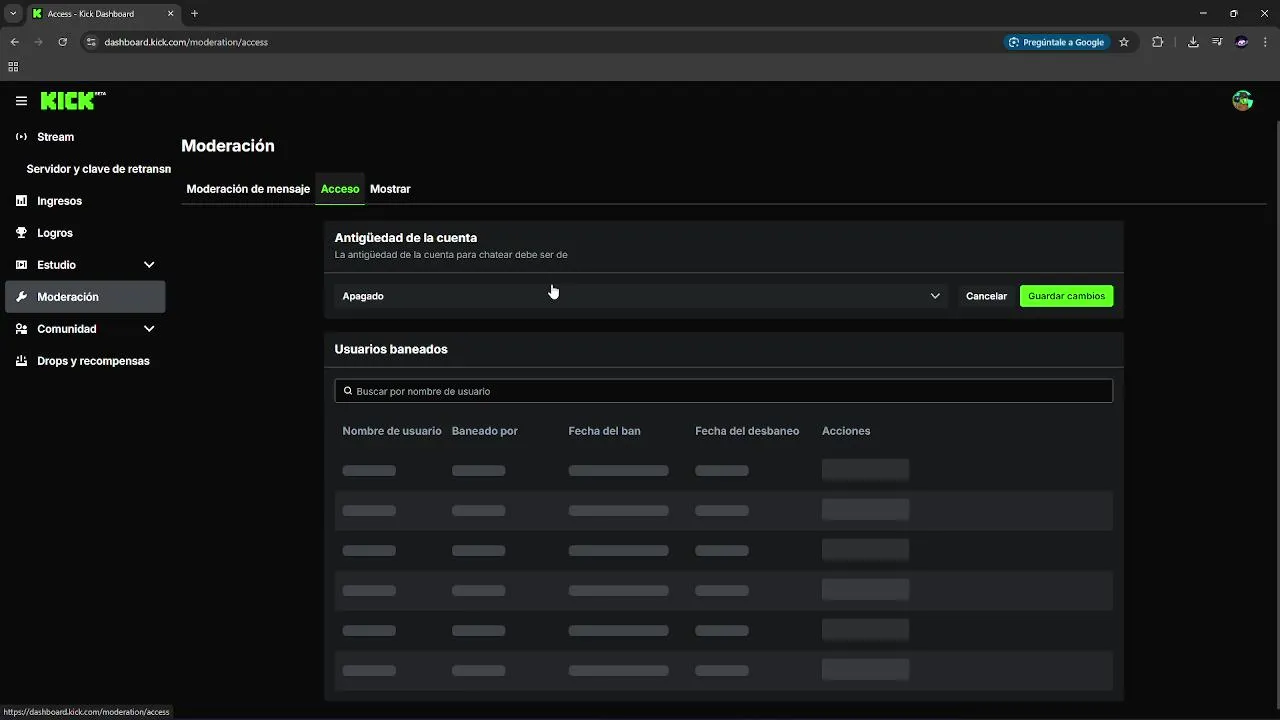Image resolution: width=1280 pixels, height=720 pixels.
Task: Click the Stream broadcast icon
Action: point(21,137)
